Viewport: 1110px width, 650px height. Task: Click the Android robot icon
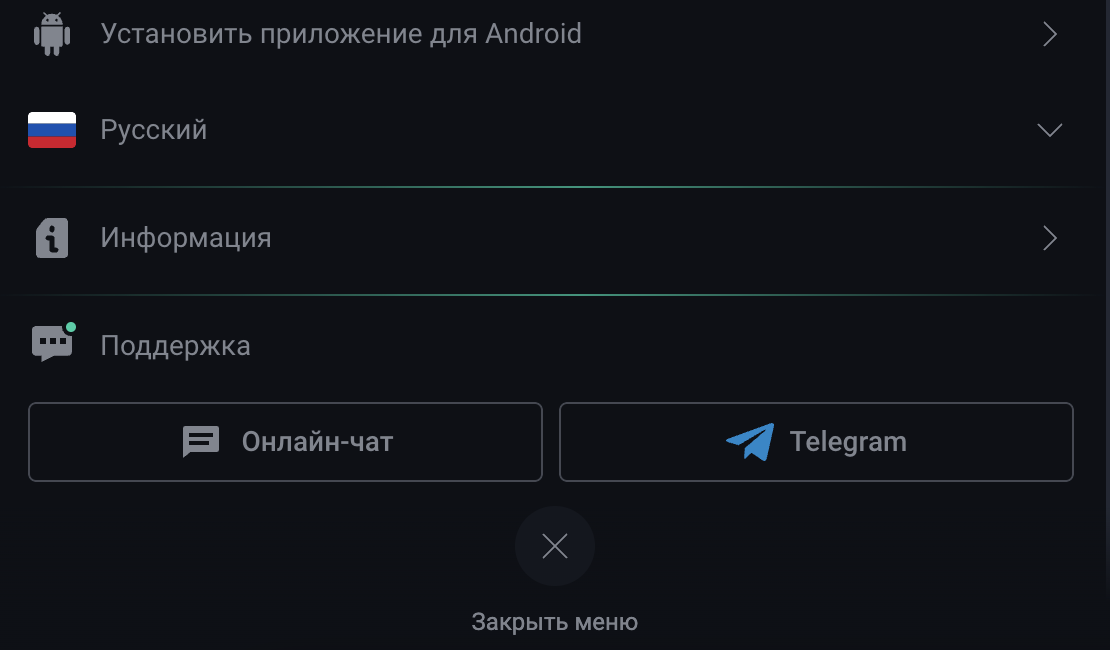coord(51,34)
